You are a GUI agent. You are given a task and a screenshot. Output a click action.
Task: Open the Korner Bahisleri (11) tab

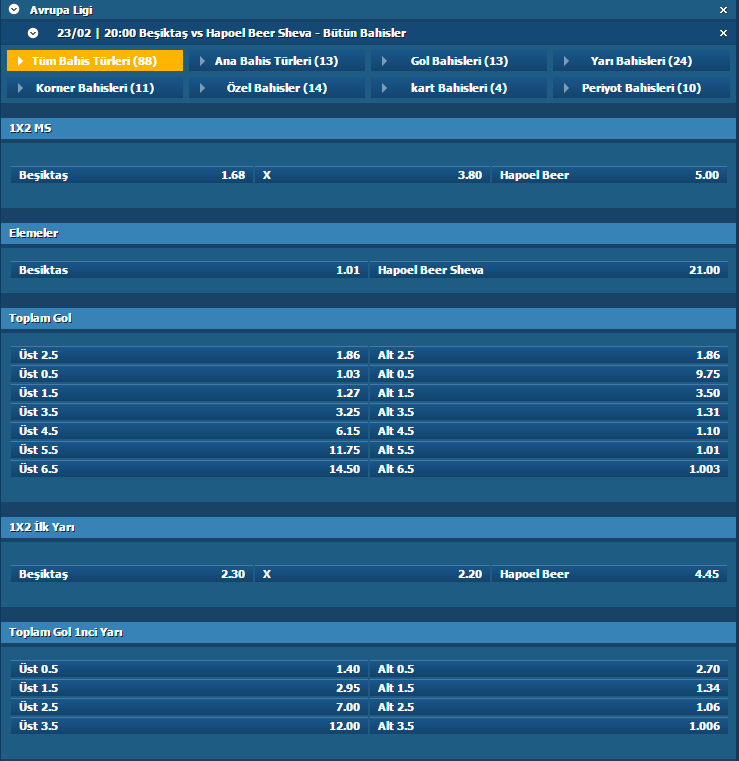95,88
